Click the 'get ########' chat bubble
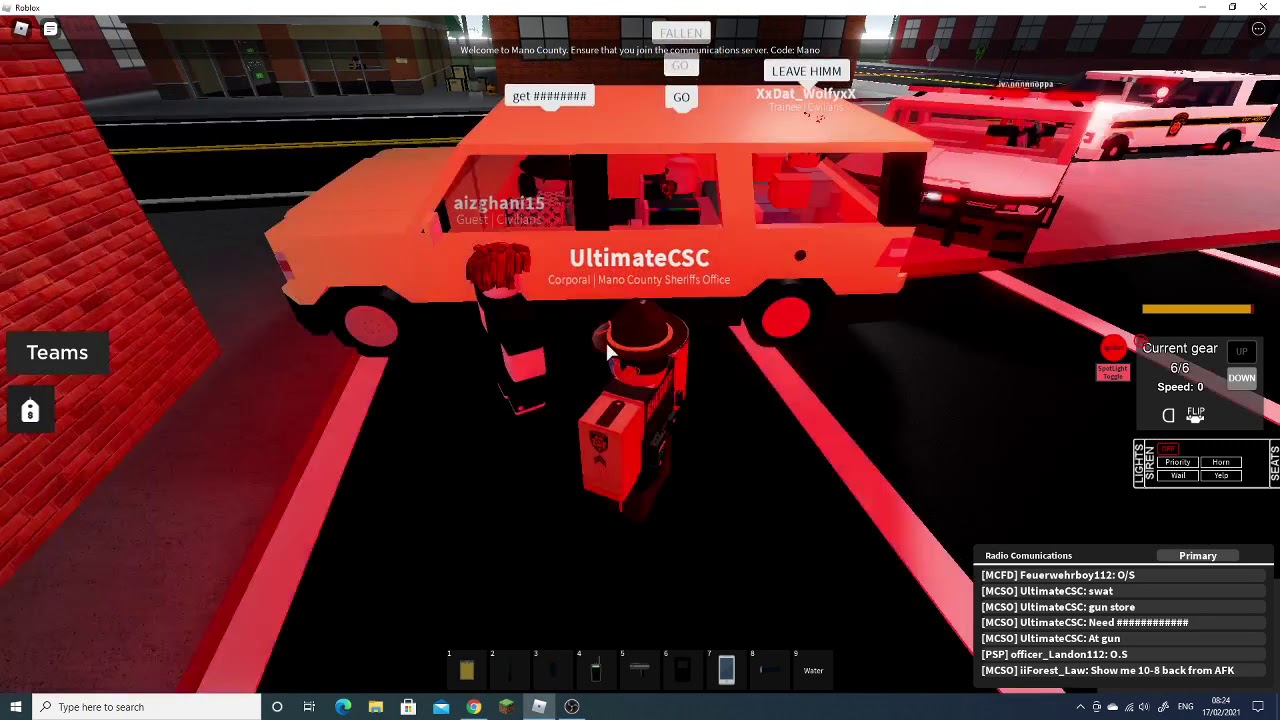Viewport: 1280px width, 720px height. coord(549,96)
